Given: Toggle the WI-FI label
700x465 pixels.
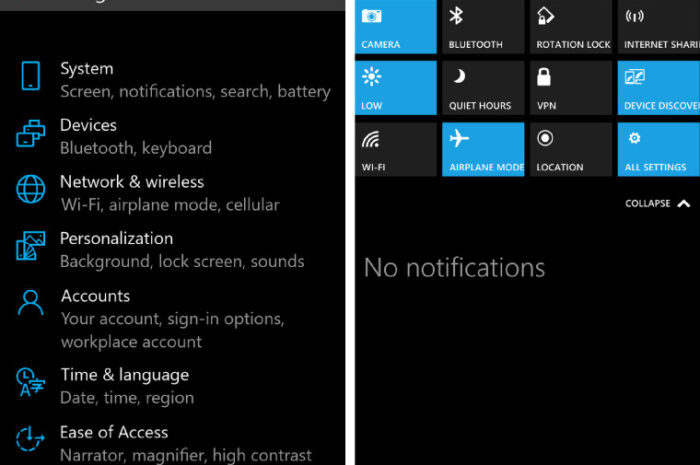Looking at the screenshot, I should click(x=373, y=167).
